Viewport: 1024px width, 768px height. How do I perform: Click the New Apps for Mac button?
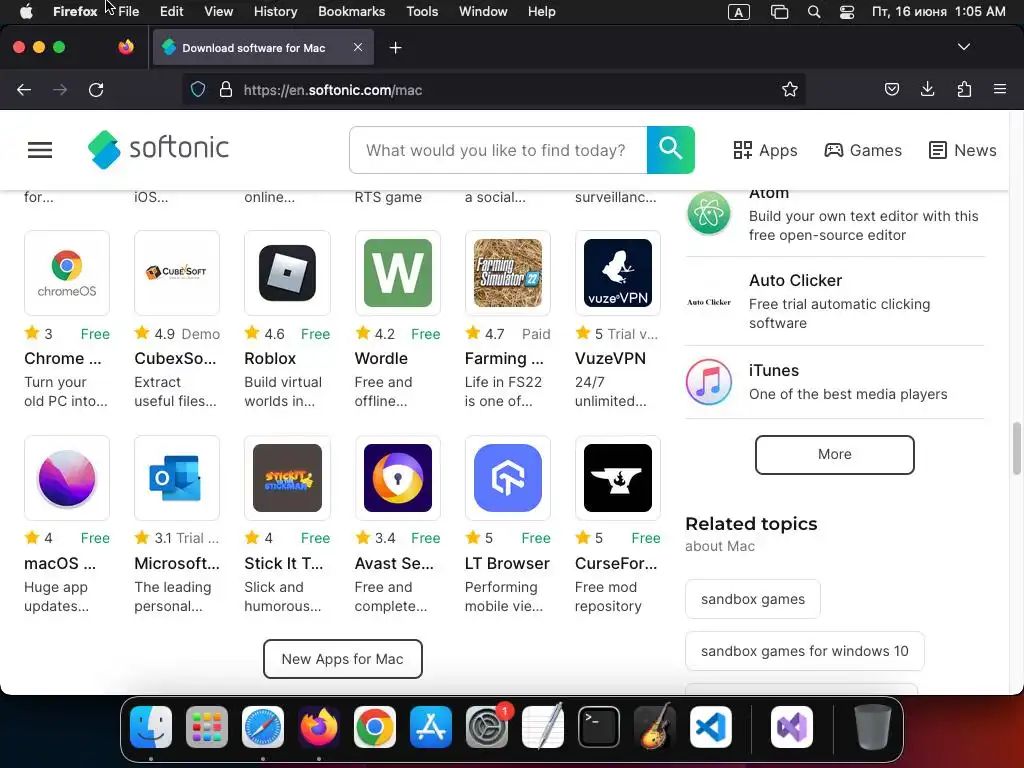click(x=343, y=659)
